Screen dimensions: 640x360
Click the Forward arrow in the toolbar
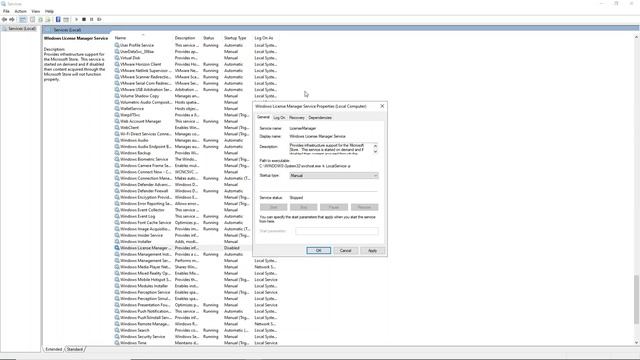(12, 19)
